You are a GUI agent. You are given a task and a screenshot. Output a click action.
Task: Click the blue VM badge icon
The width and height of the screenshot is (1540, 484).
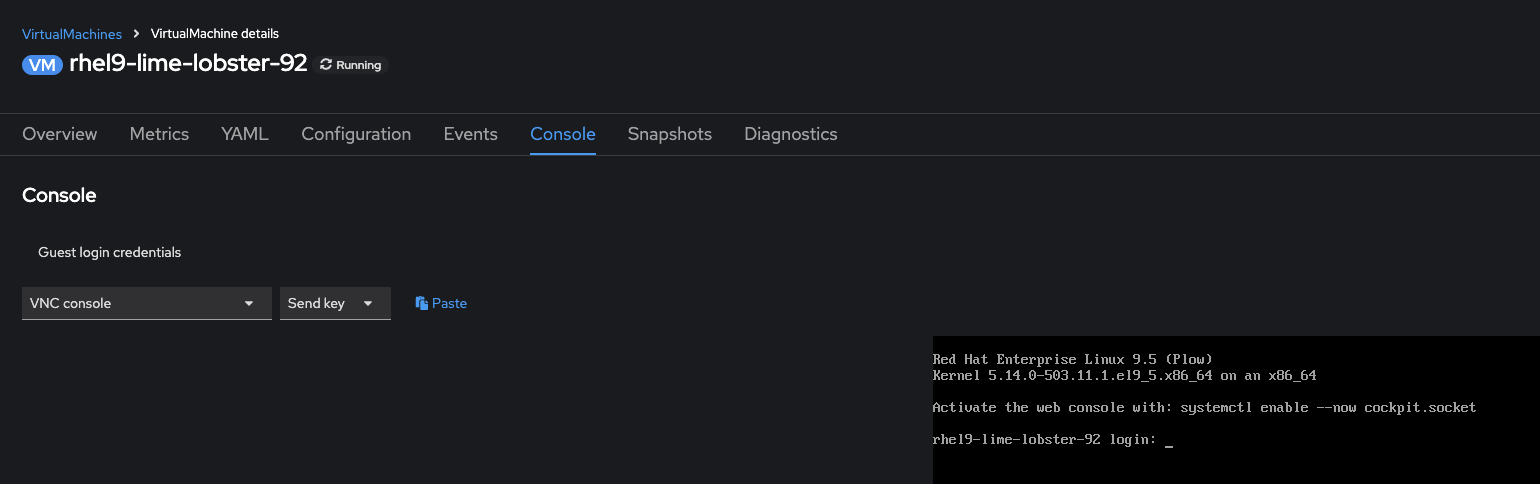click(x=42, y=65)
